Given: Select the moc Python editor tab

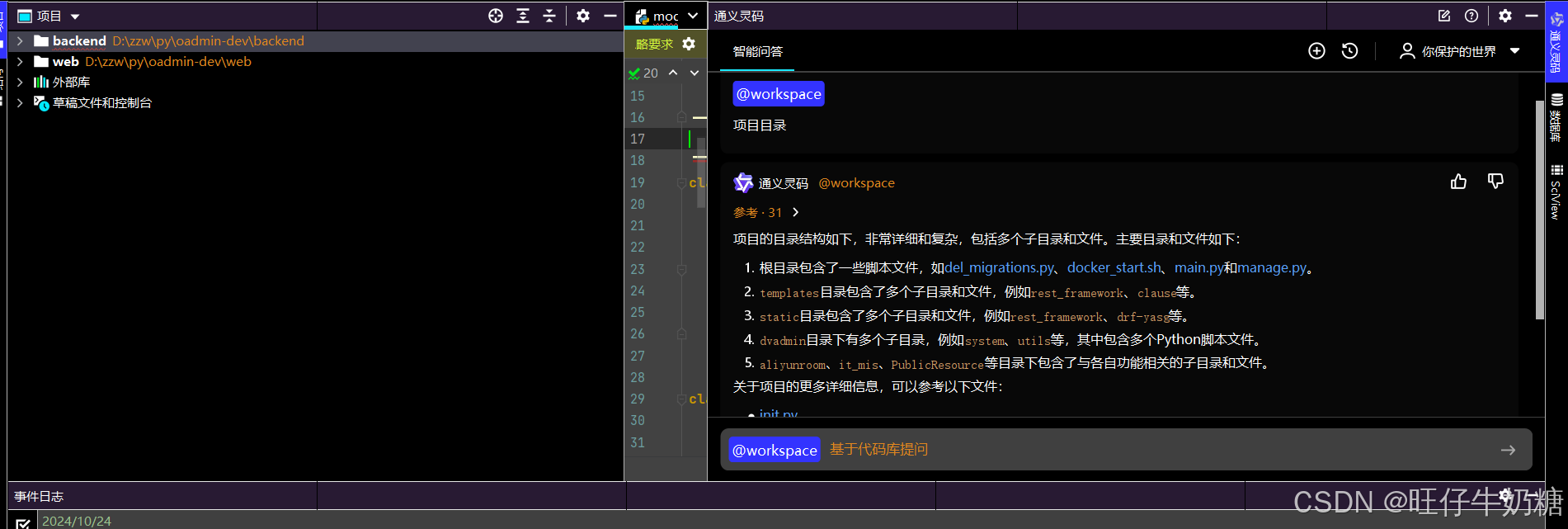Looking at the screenshot, I should [x=657, y=16].
